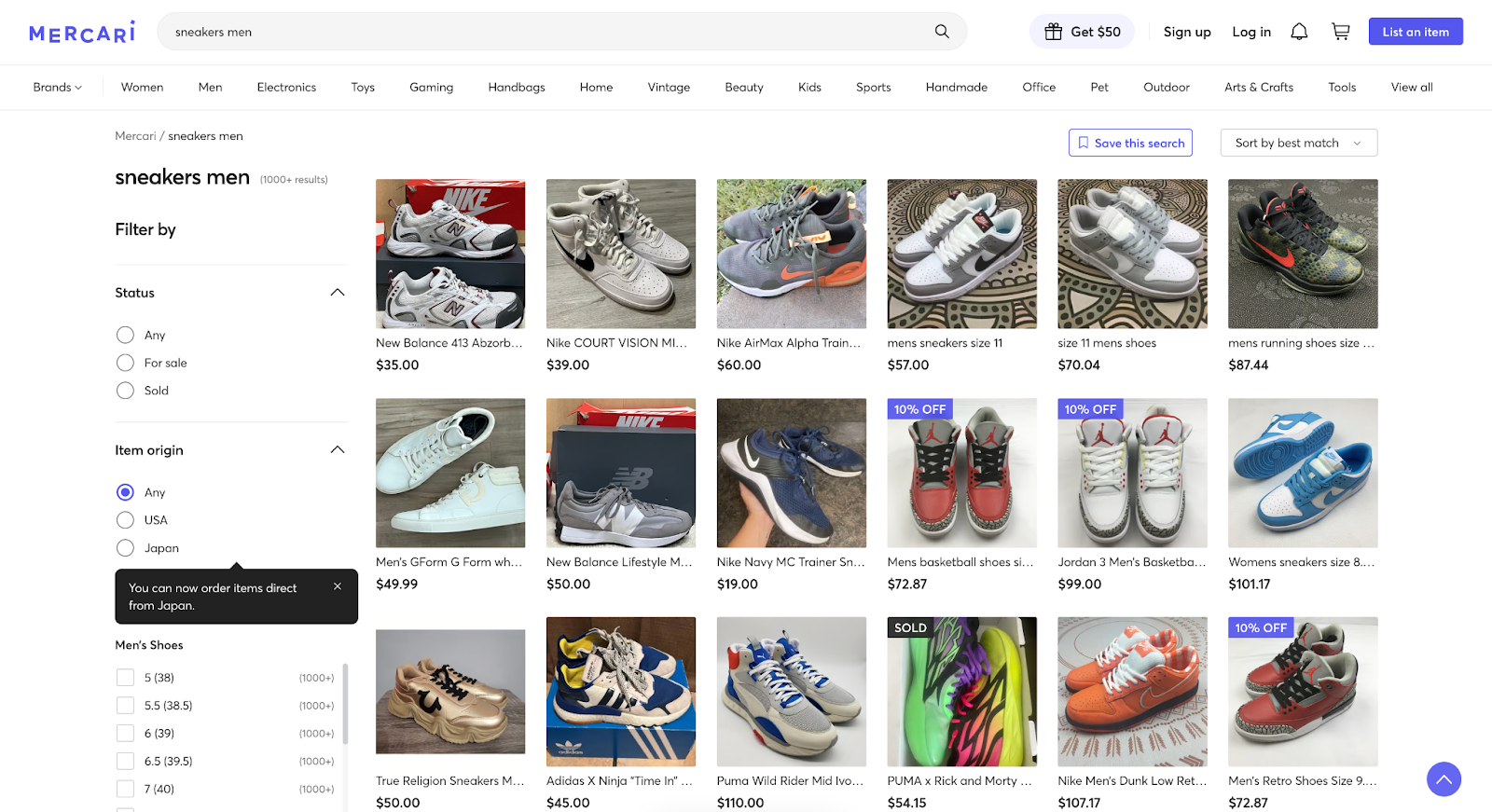The width and height of the screenshot is (1492, 812).
Task: Open the Vintage category
Action: [669, 88]
